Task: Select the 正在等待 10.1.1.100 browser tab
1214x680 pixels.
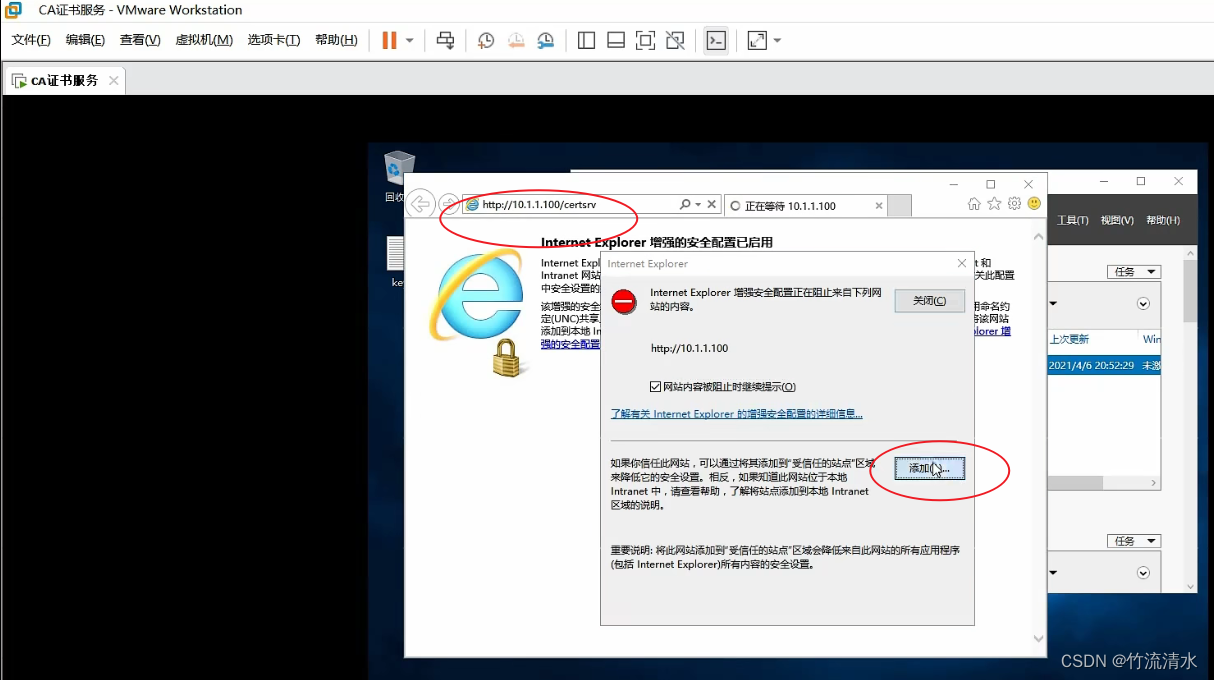Action: click(x=805, y=205)
